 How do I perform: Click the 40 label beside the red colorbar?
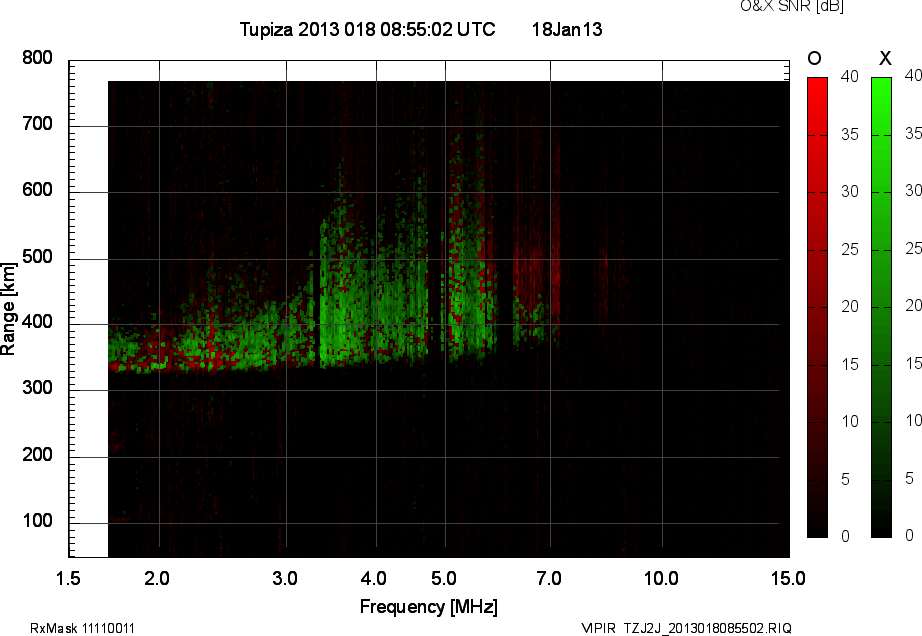850,76
